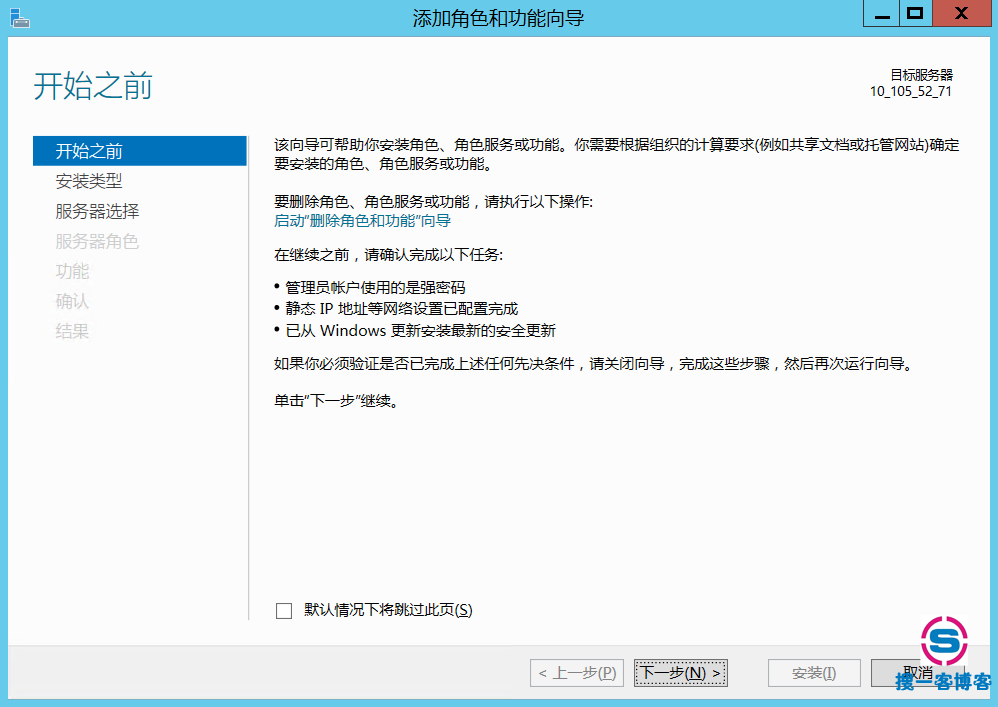
Task: Open 服务器选择 step in the sidebar
Action: pos(97,211)
